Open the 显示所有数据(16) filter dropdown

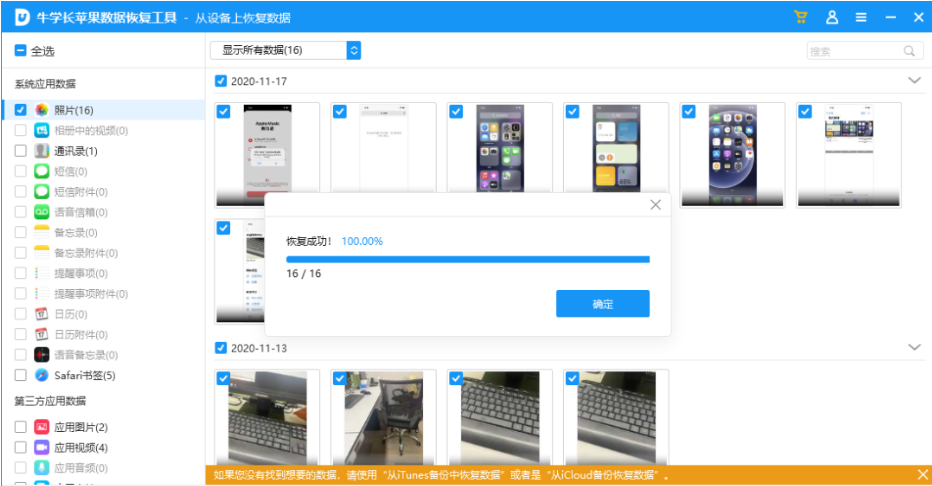point(285,51)
